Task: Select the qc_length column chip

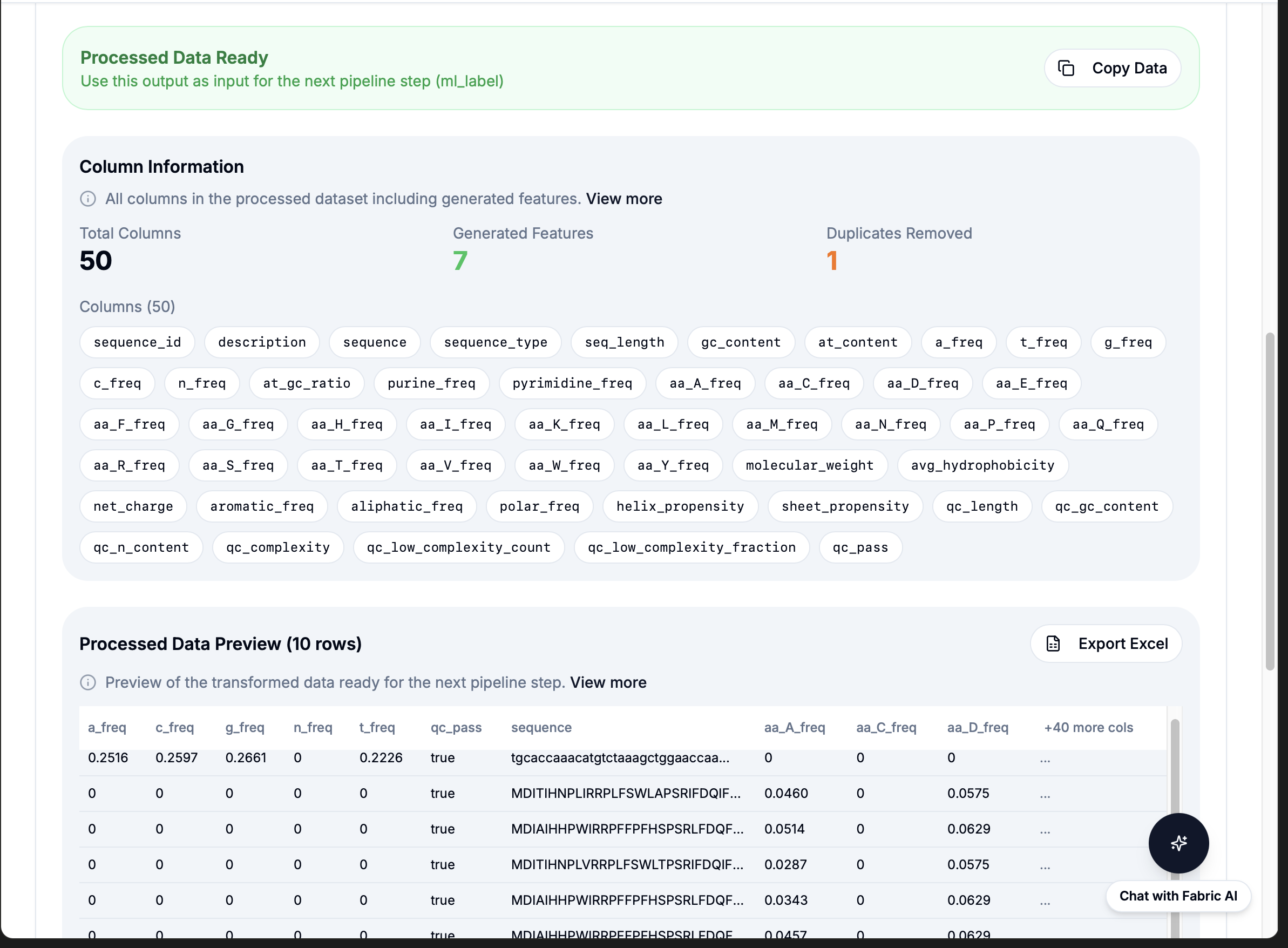Action: click(x=981, y=506)
